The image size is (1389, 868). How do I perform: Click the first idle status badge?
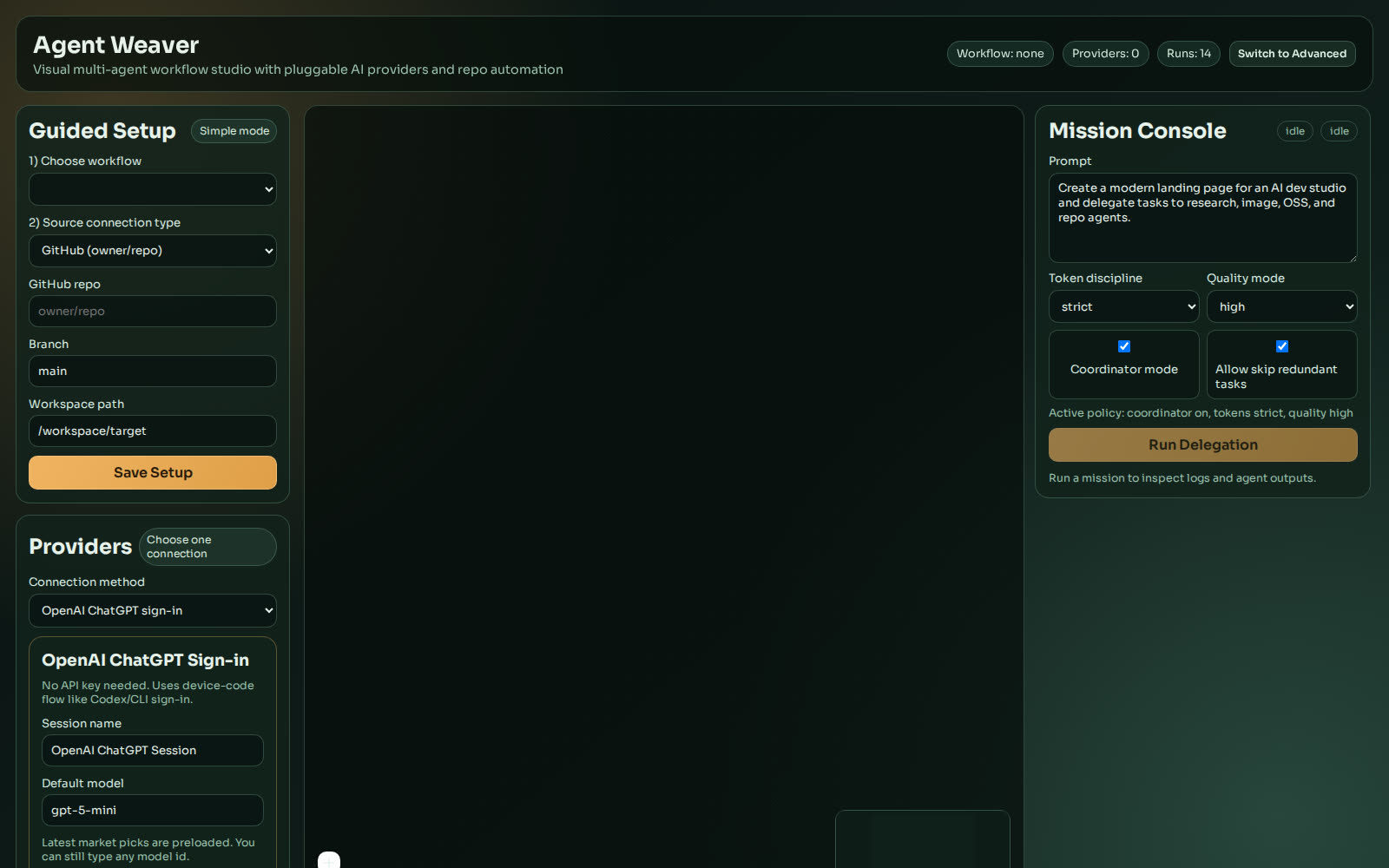[x=1295, y=131]
